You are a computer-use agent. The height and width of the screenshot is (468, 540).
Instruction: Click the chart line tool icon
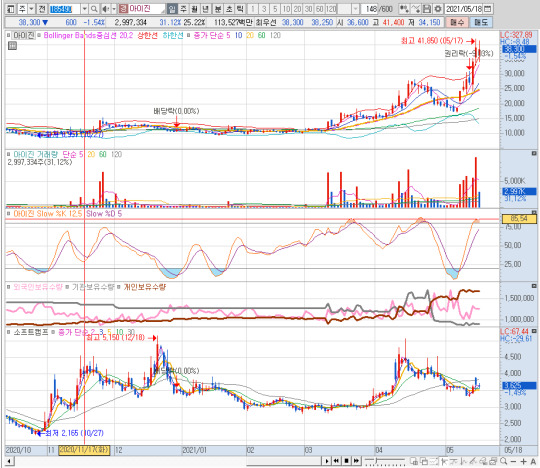pos(416,9)
